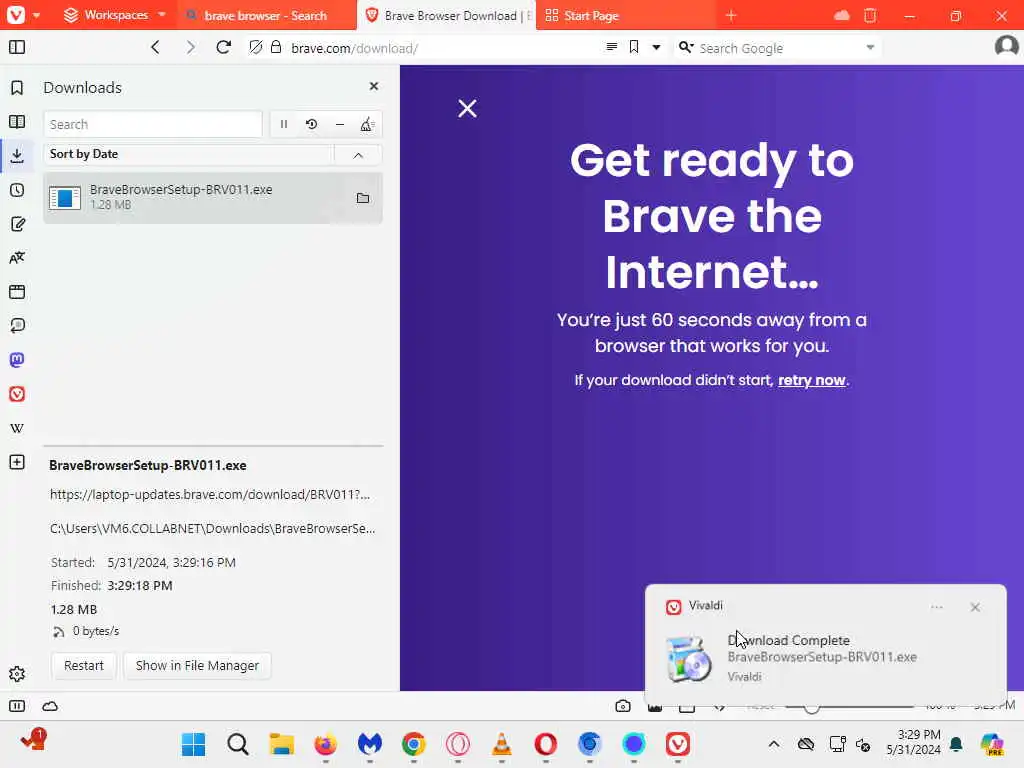This screenshot has width=1024, height=768.
Task: Click the retry now link
Action: pos(812,380)
